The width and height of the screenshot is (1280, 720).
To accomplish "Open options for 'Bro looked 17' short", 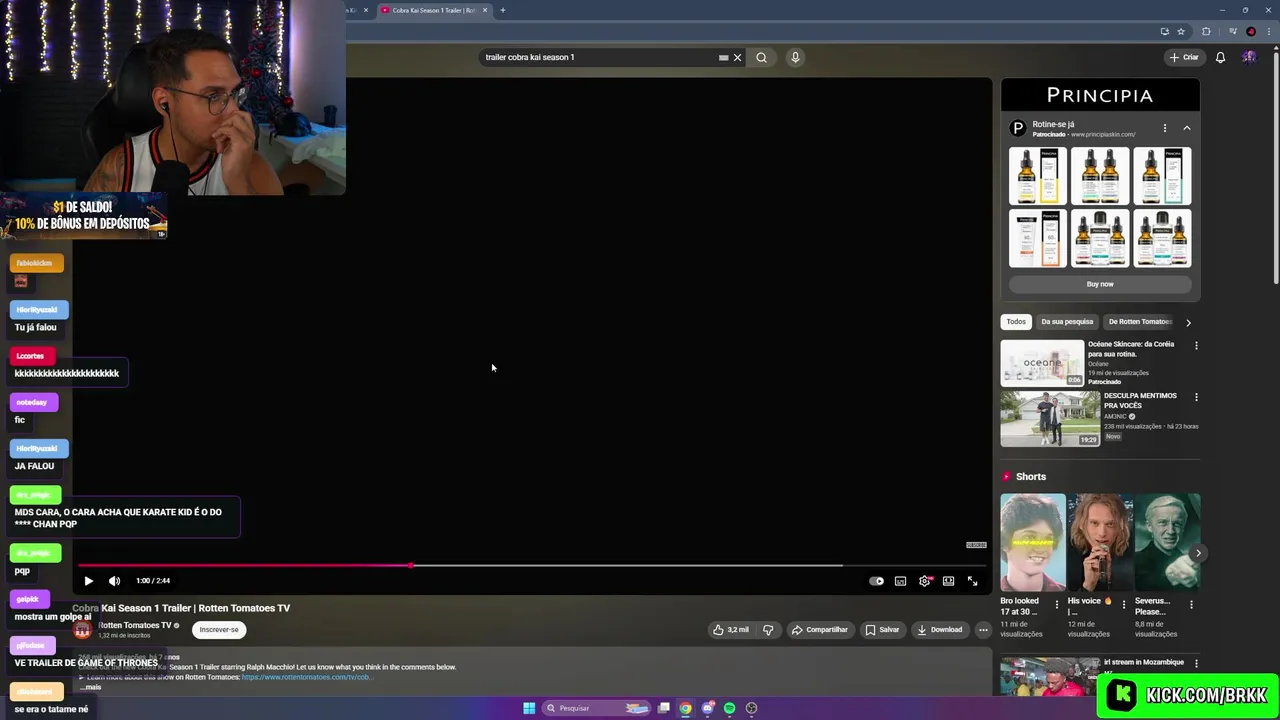I will point(1057,605).
